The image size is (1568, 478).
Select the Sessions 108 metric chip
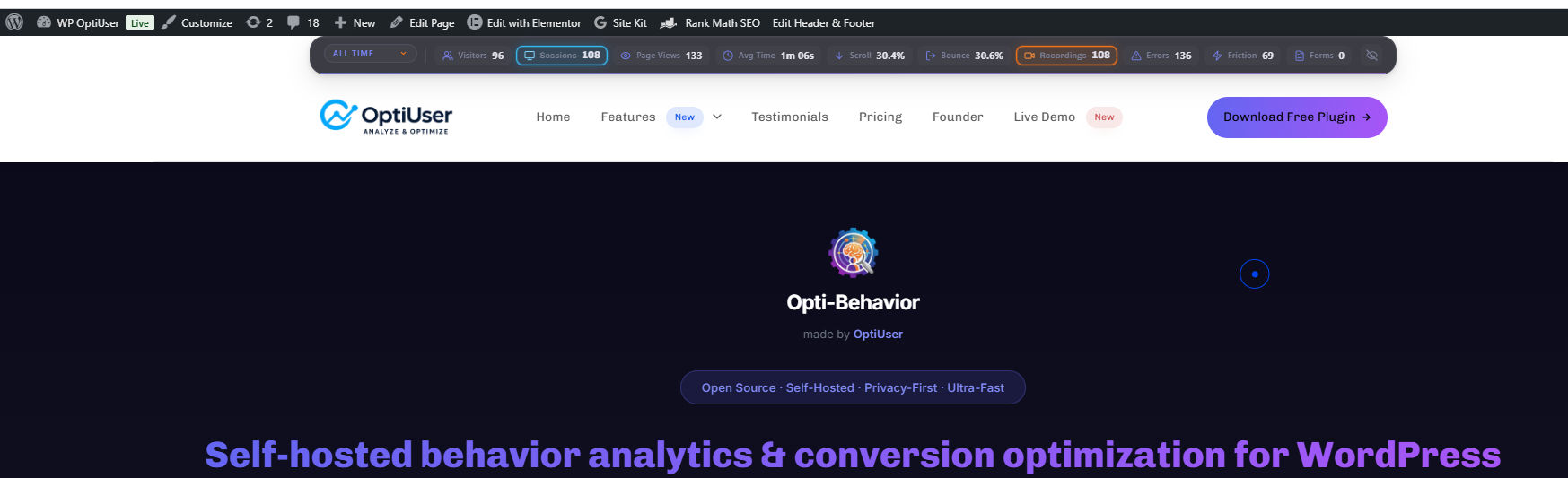click(562, 56)
